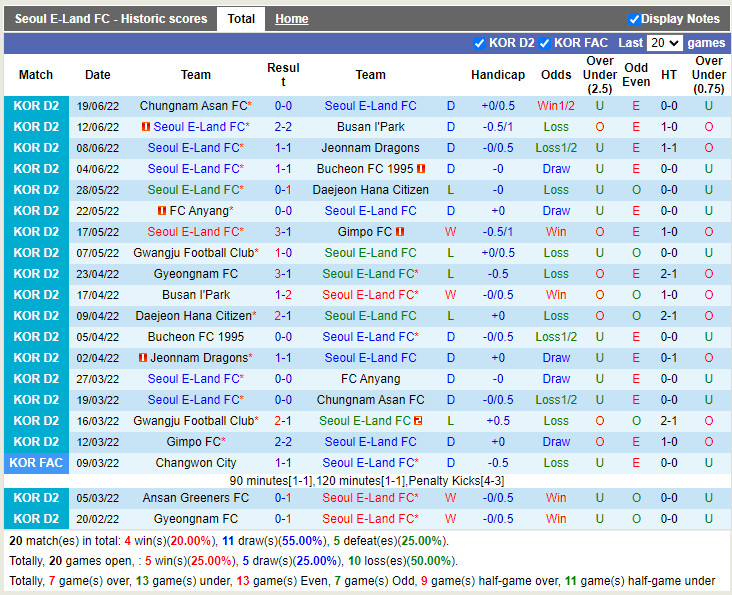
Task: Uncheck the KOR D2 league filter
Action: click(x=479, y=43)
